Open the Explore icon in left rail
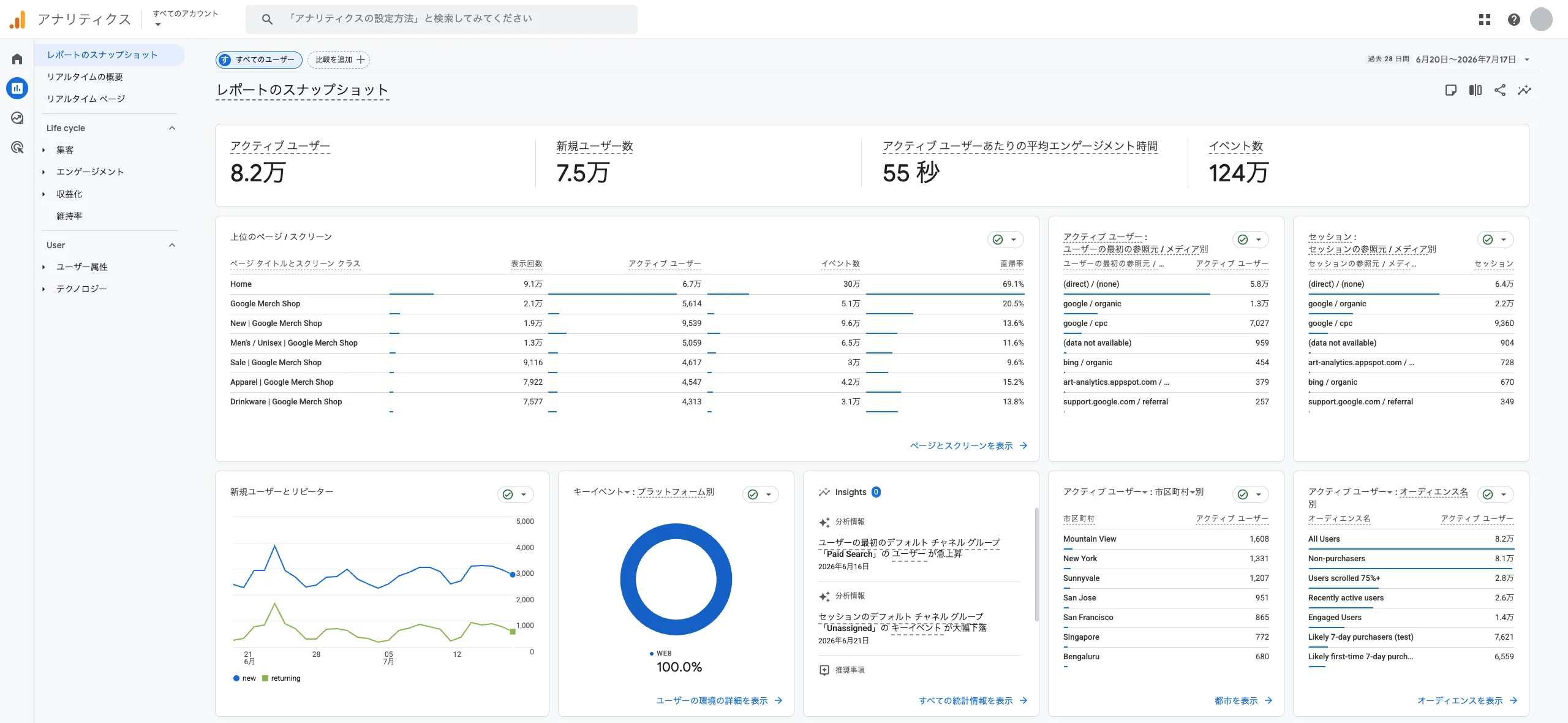The image size is (1568, 723). [x=17, y=118]
